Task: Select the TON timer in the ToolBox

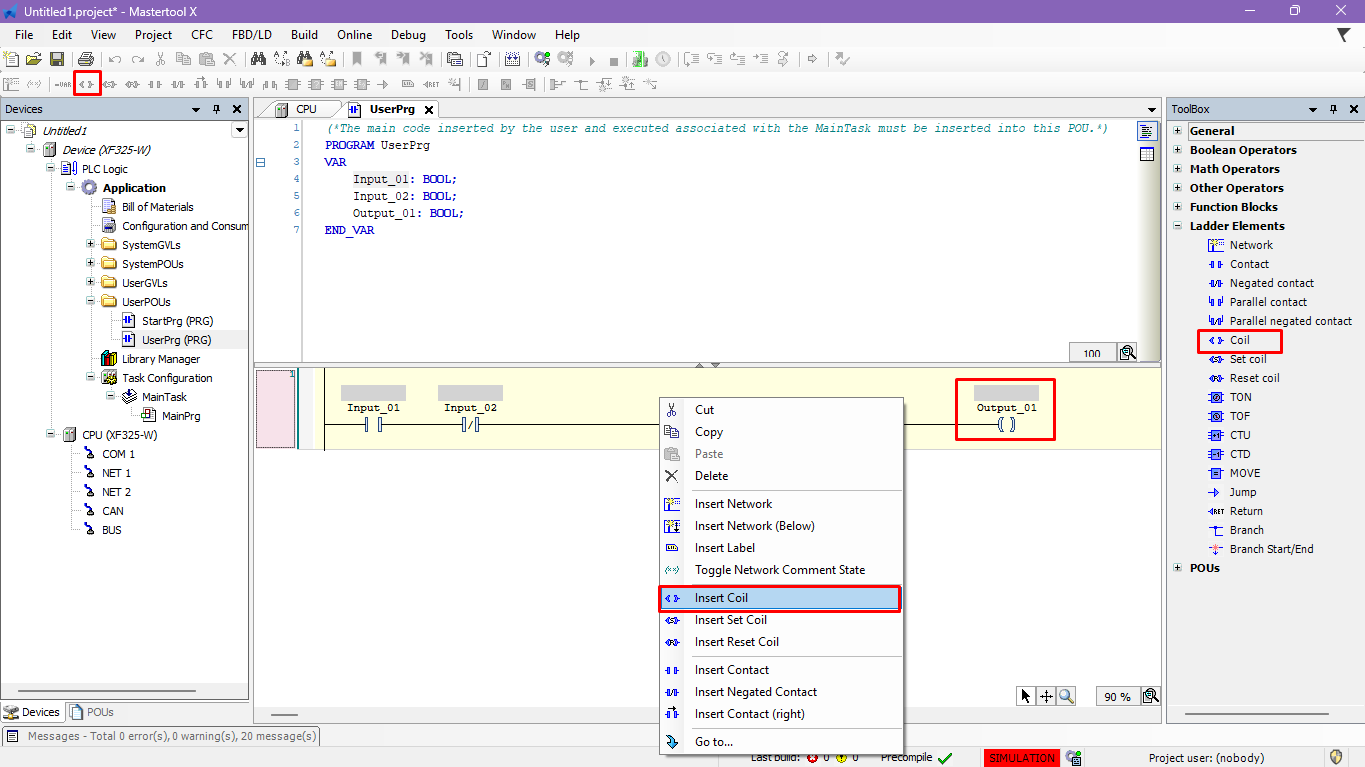Action: point(1240,397)
